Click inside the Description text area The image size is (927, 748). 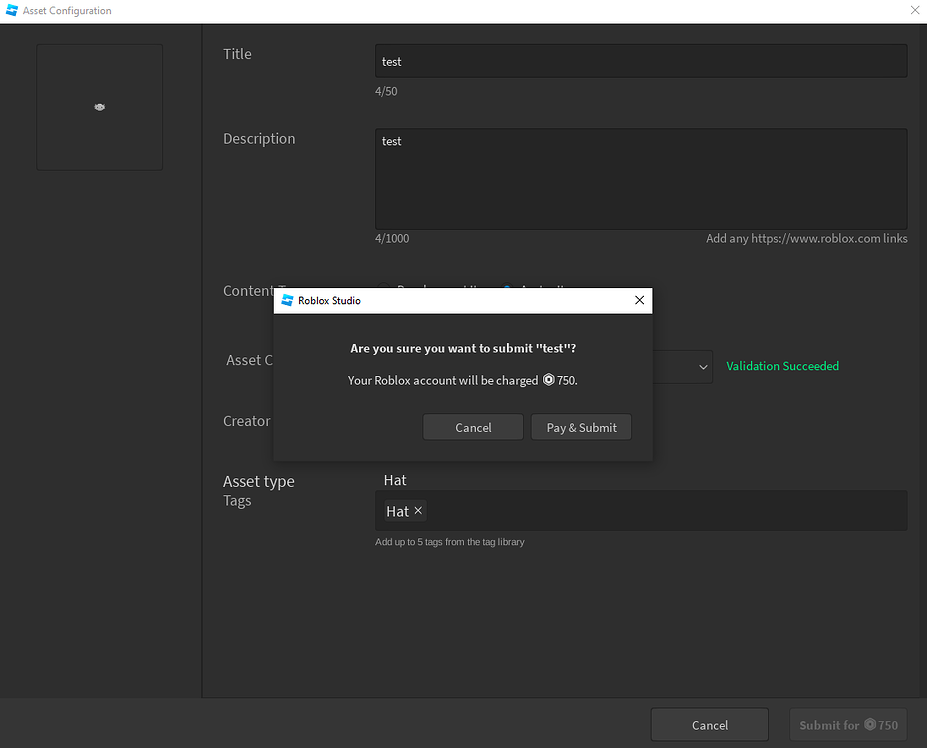point(640,180)
